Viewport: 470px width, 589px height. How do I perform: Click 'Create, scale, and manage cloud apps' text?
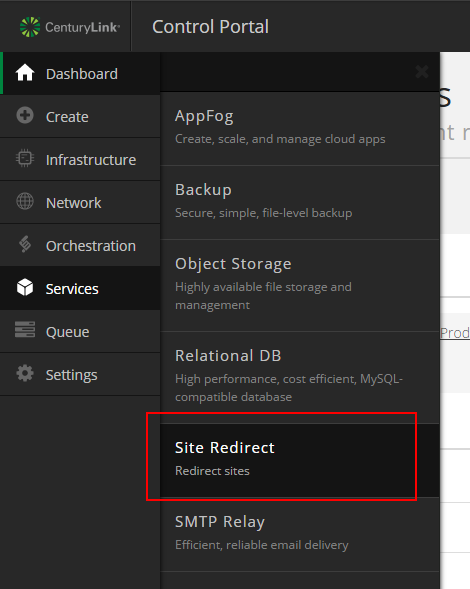pos(280,139)
